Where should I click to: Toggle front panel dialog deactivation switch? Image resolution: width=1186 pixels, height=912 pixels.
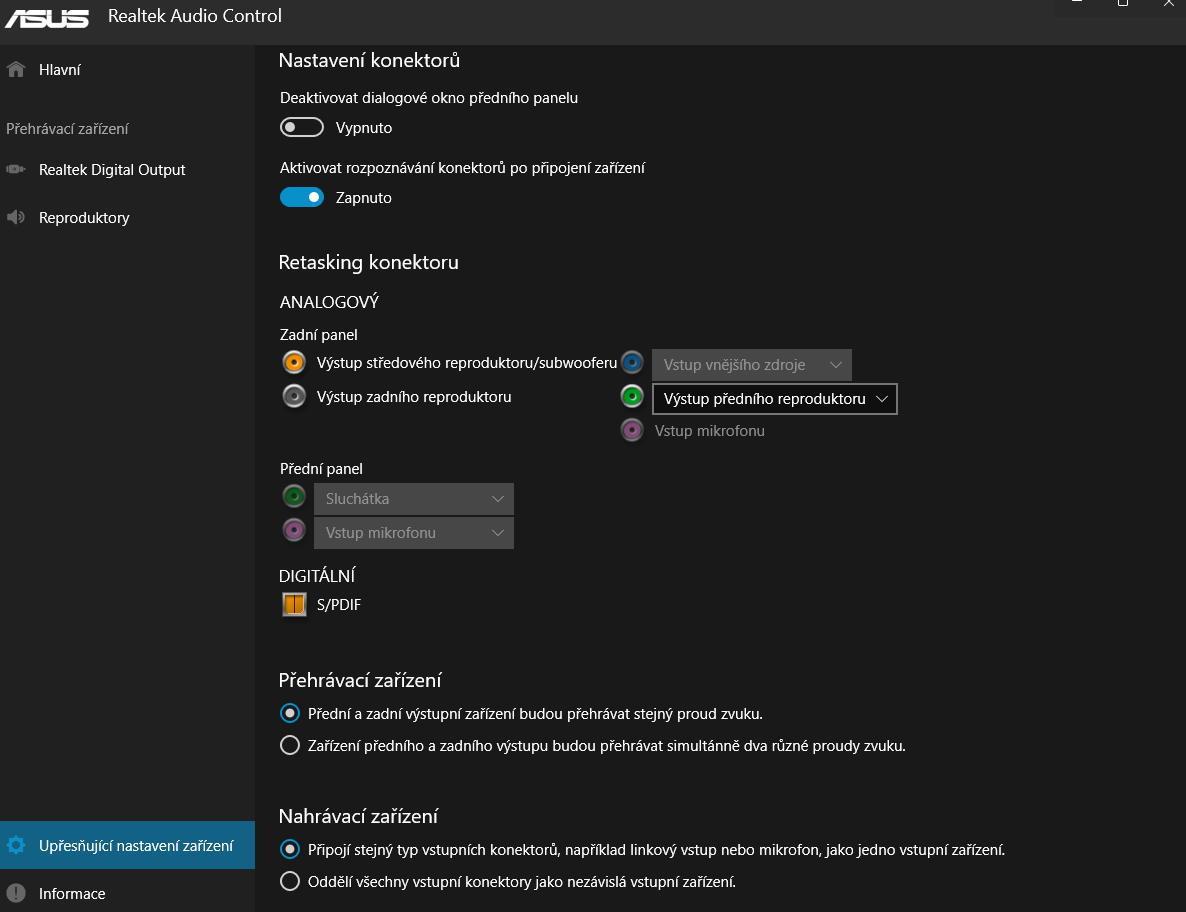click(302, 127)
